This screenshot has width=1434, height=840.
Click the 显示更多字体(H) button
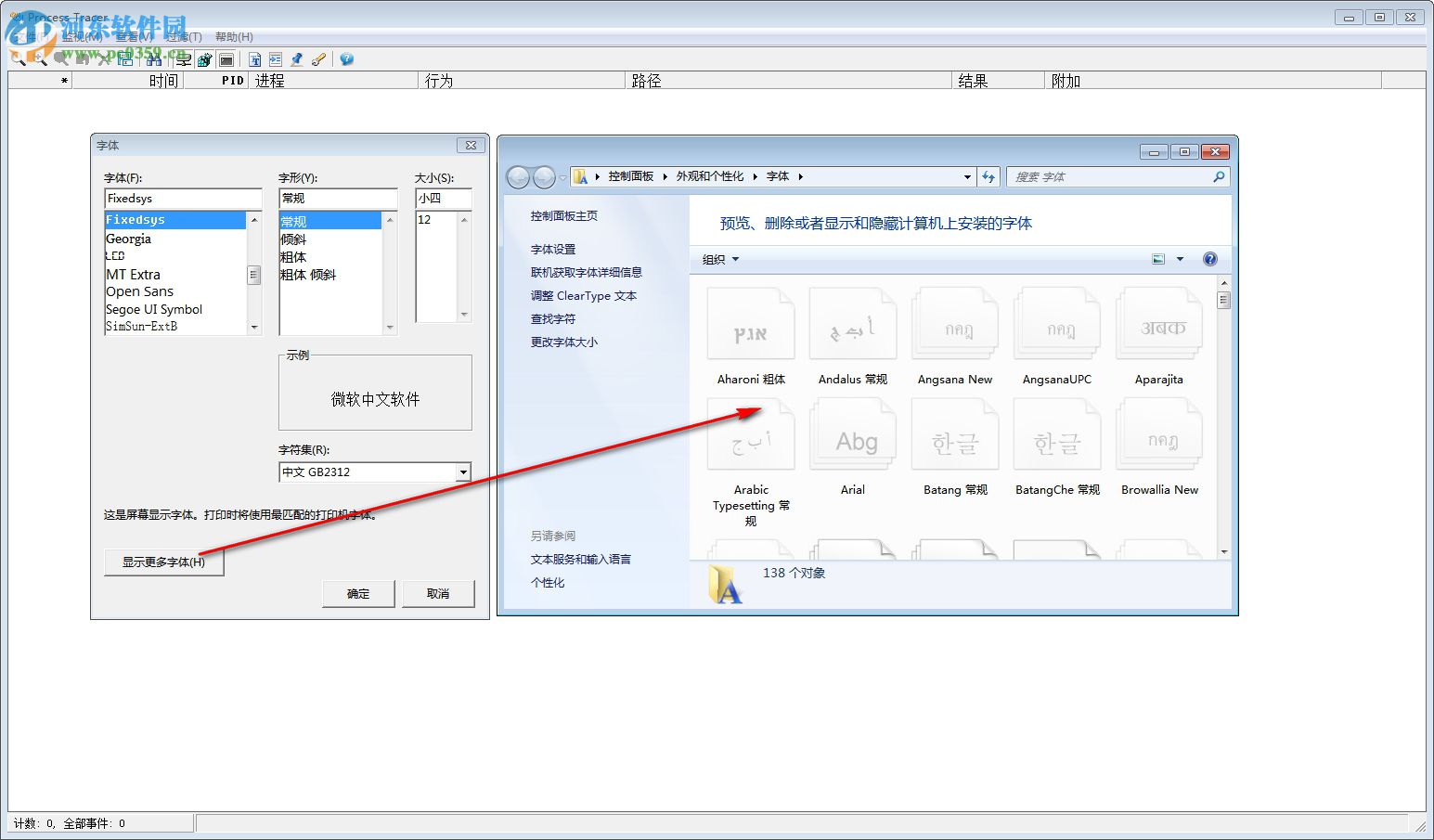point(163,562)
